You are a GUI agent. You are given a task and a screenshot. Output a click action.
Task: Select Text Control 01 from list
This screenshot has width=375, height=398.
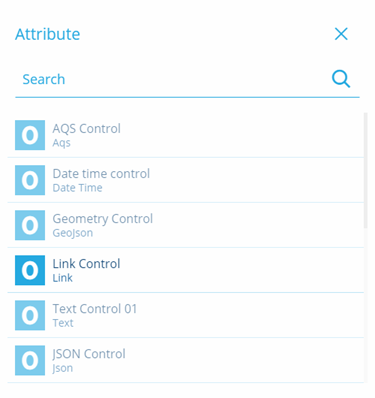186,315
